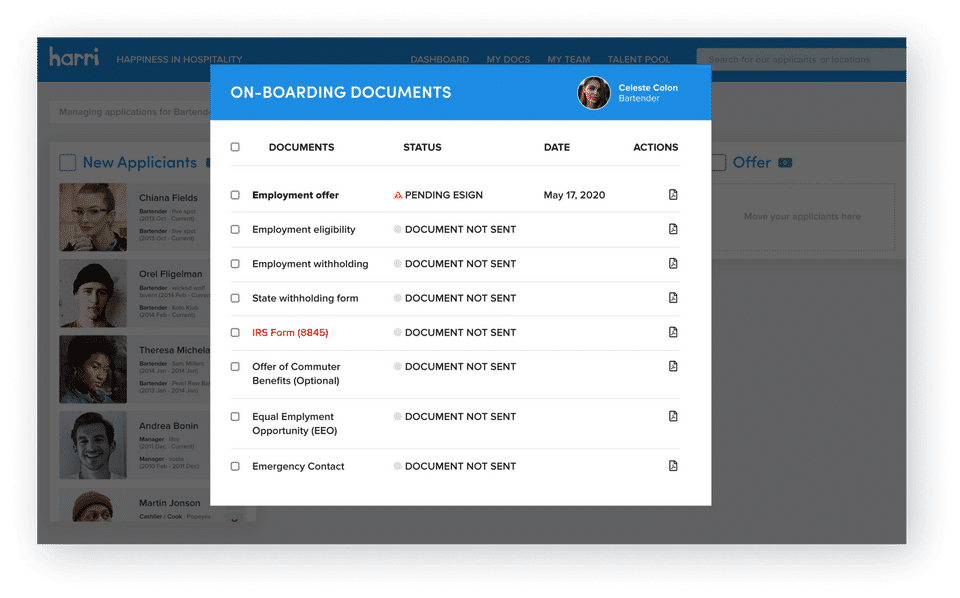Click document icon for State withholding form
960x598 pixels.
[673, 297]
